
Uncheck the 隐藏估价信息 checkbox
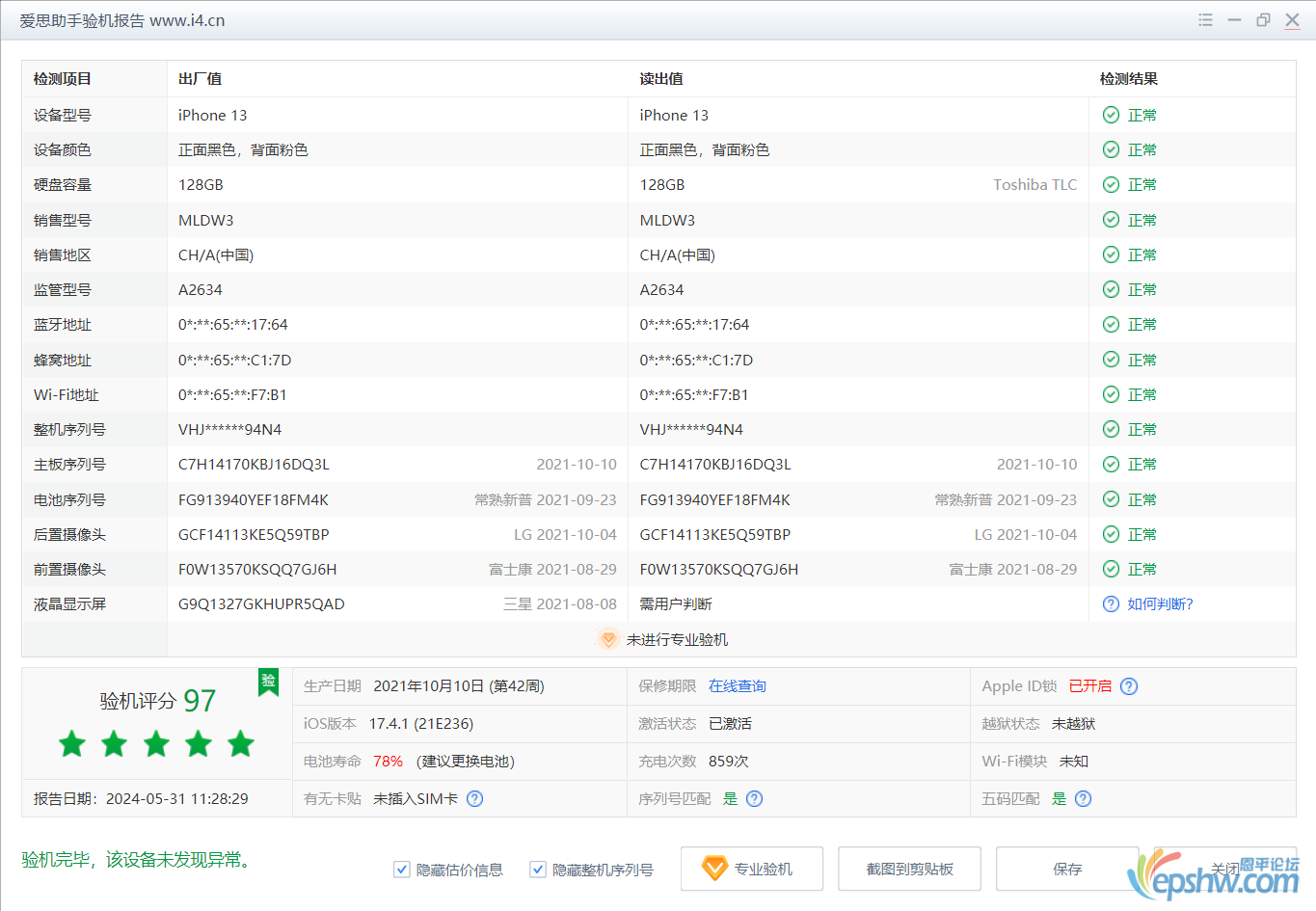(402, 870)
